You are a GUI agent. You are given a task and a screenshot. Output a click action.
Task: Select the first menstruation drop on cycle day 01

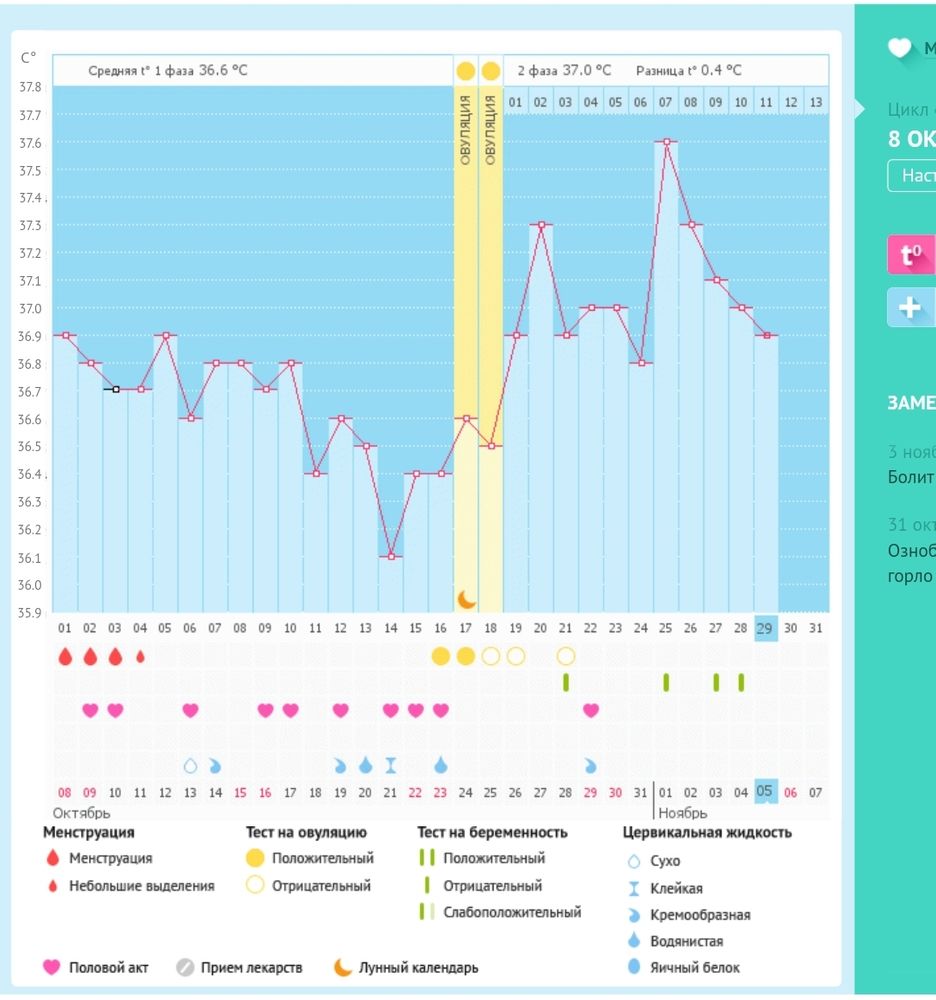pyautogui.click(x=65, y=657)
